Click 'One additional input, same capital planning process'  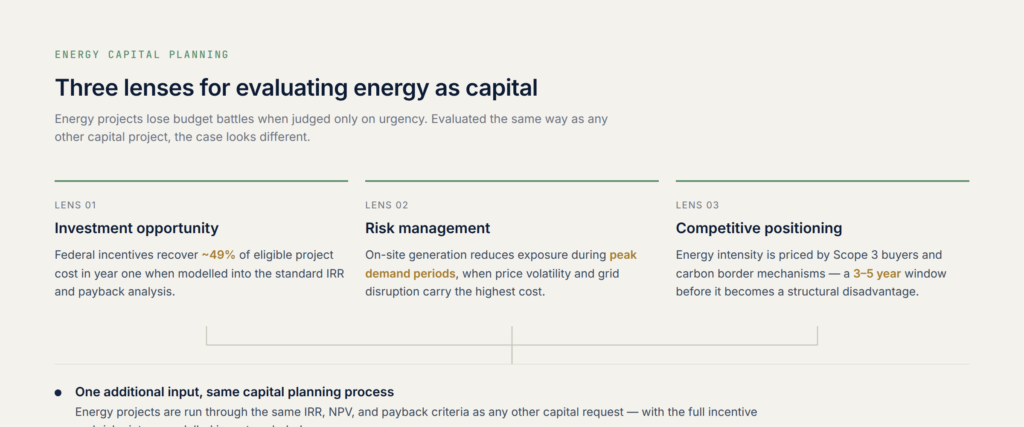pos(234,392)
